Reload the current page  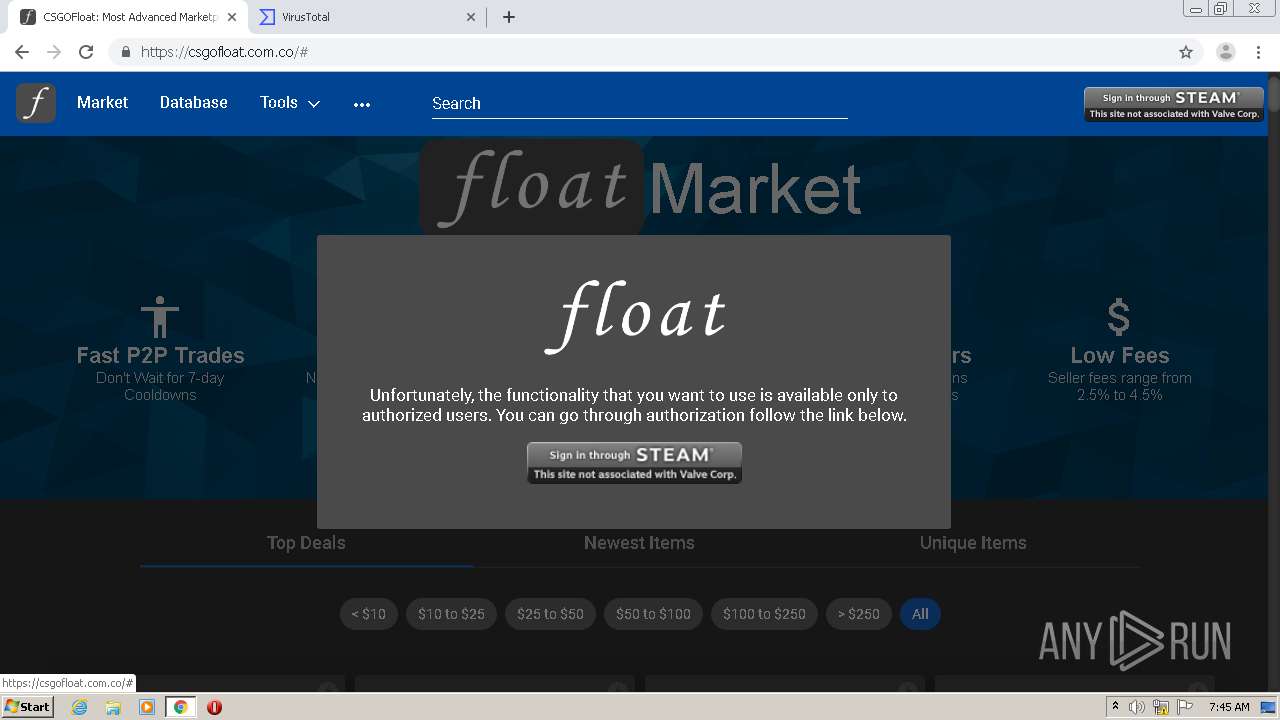(86, 52)
